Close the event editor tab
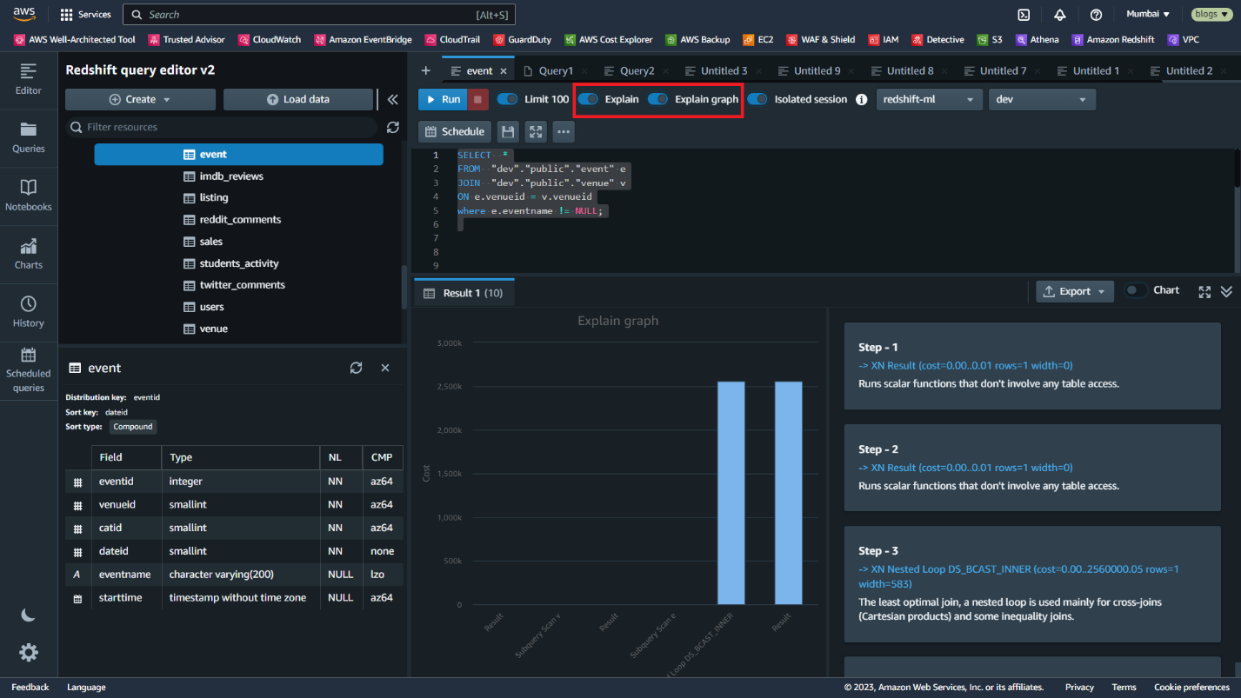Viewport: 1241px width, 698px height. (503, 71)
